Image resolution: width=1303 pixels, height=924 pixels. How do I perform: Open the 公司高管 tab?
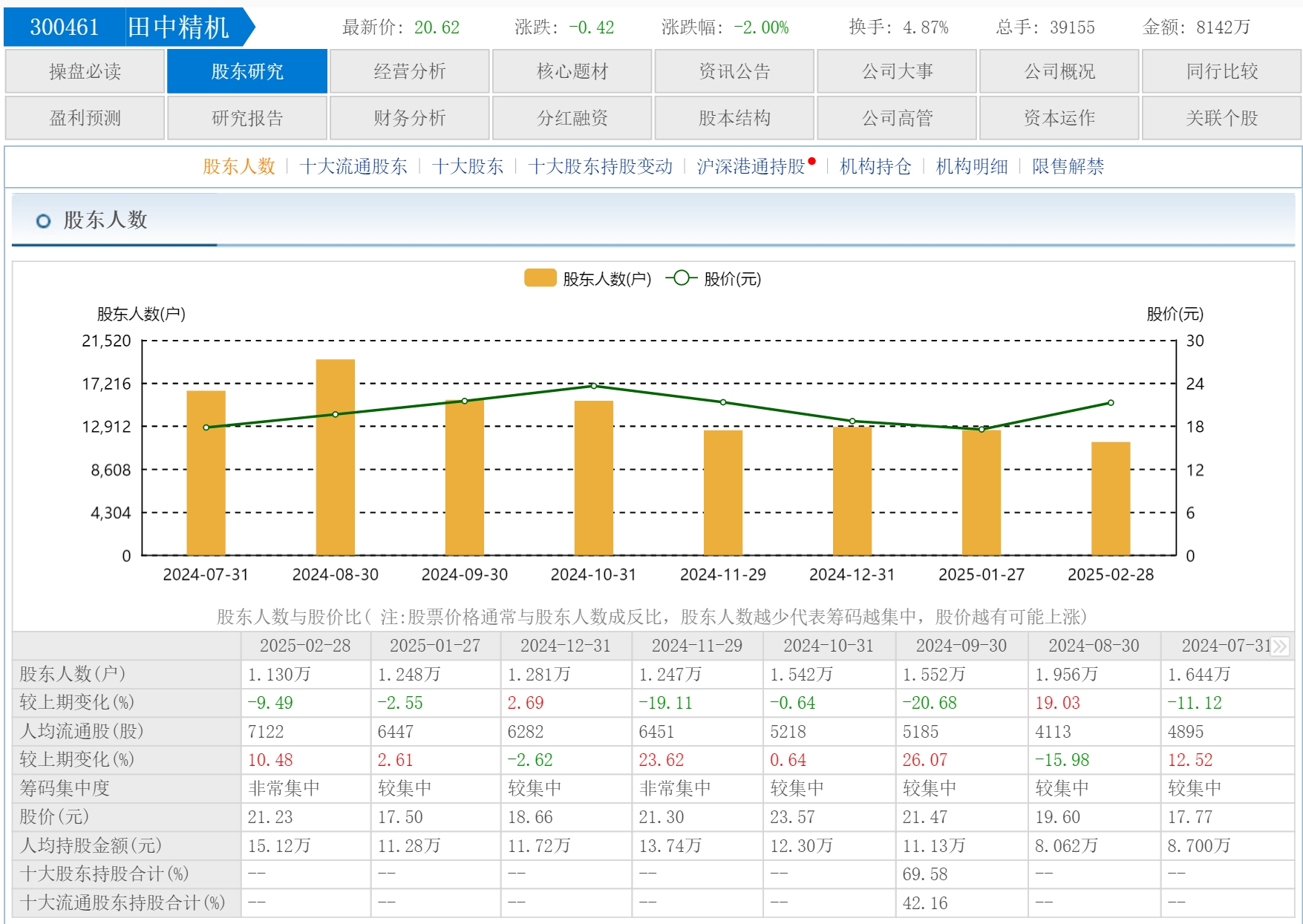896,118
